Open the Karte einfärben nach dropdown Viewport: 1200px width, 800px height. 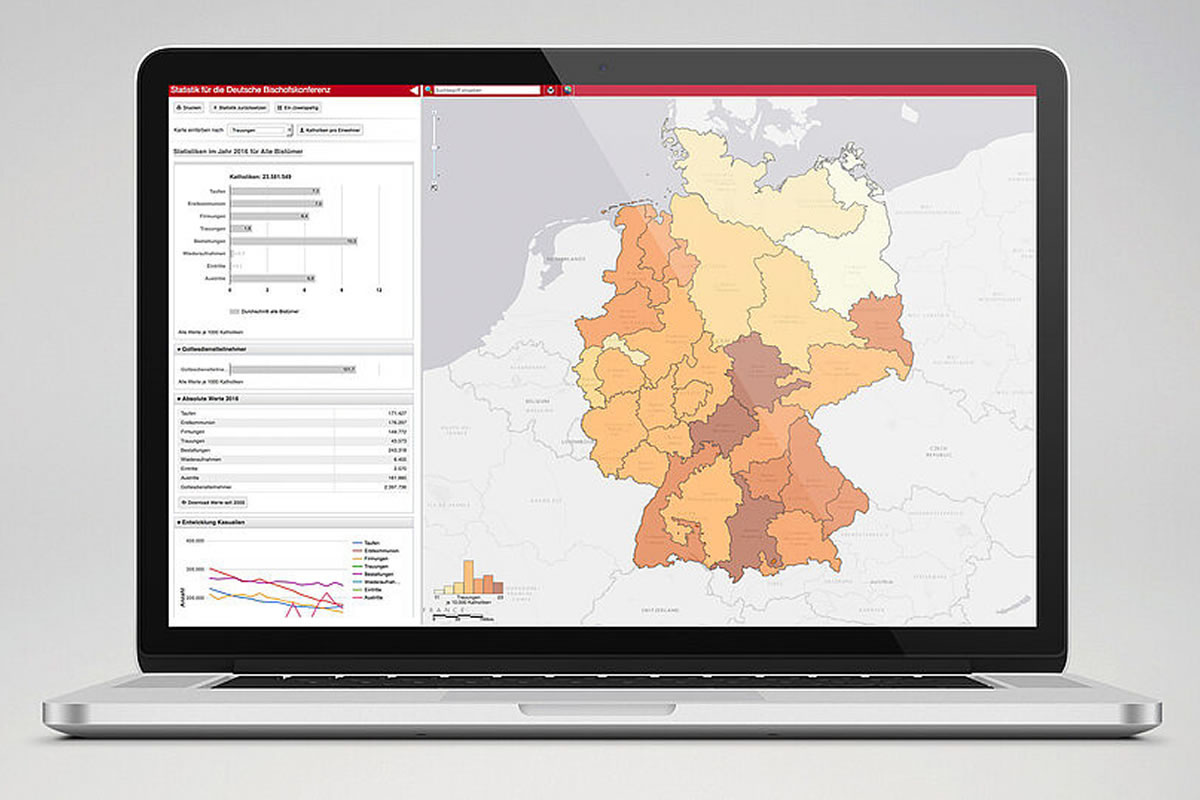(x=259, y=130)
